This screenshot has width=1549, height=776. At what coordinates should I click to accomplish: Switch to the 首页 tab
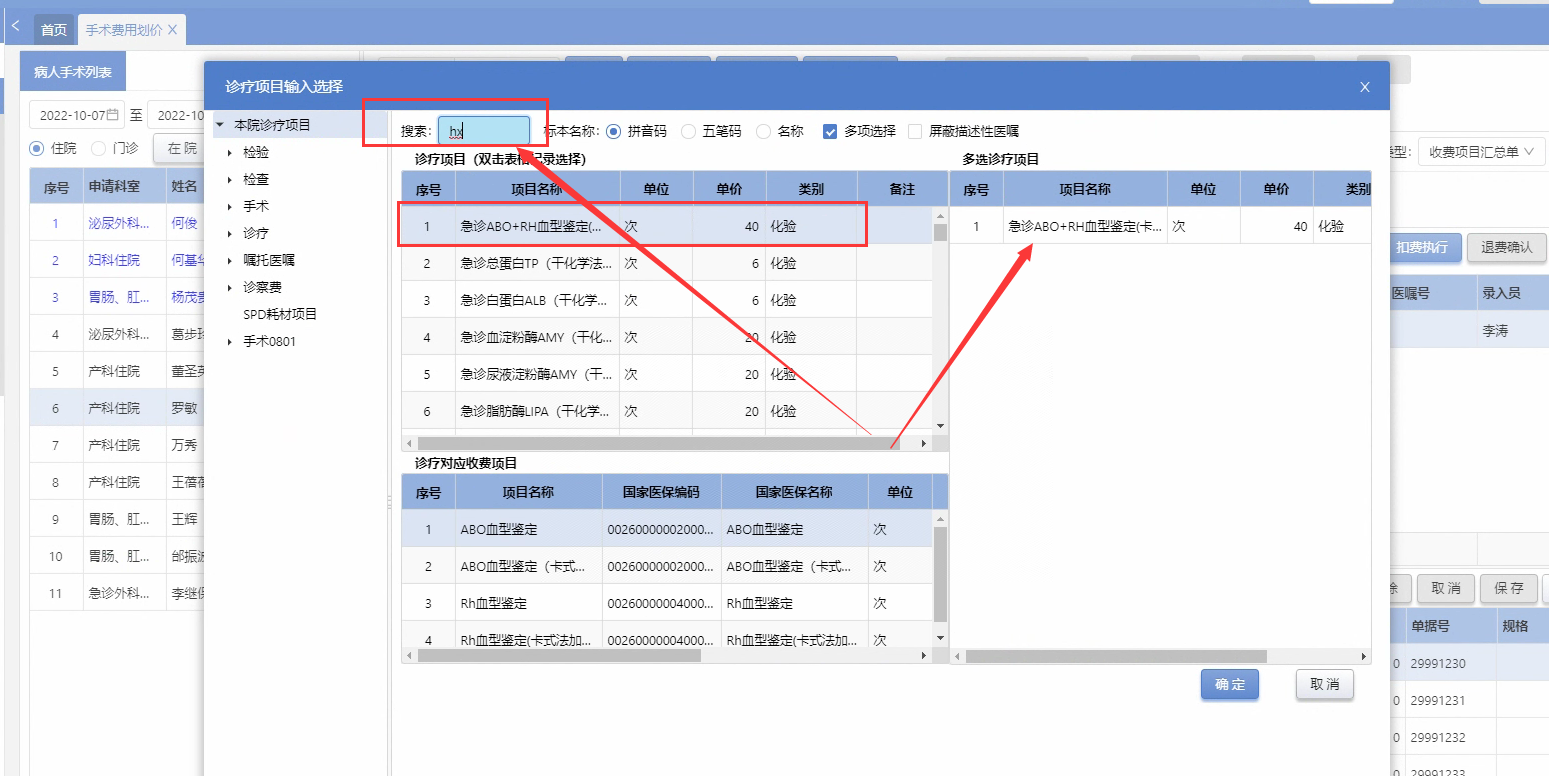pos(54,30)
